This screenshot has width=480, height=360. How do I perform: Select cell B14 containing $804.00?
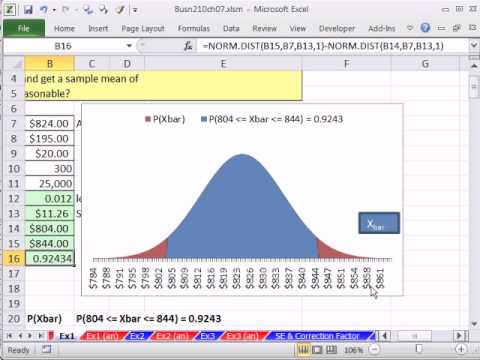49,229
